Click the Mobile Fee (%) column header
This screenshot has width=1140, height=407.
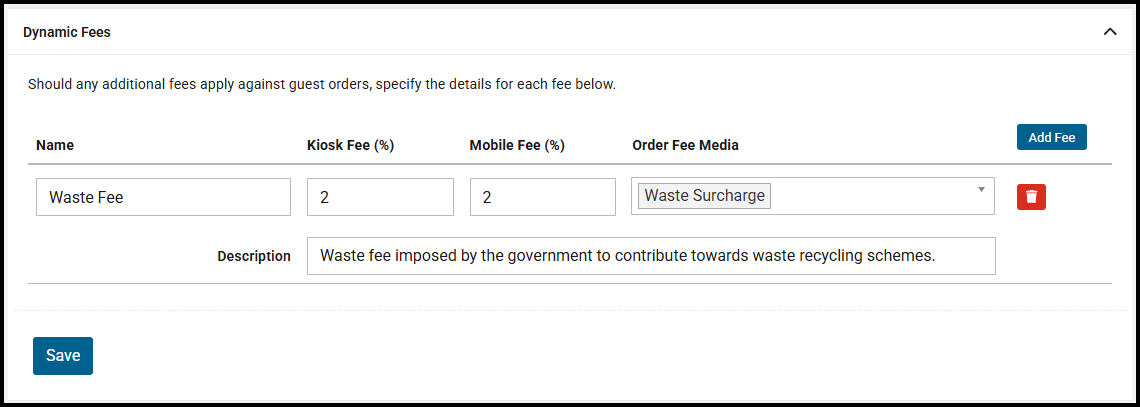[517, 145]
